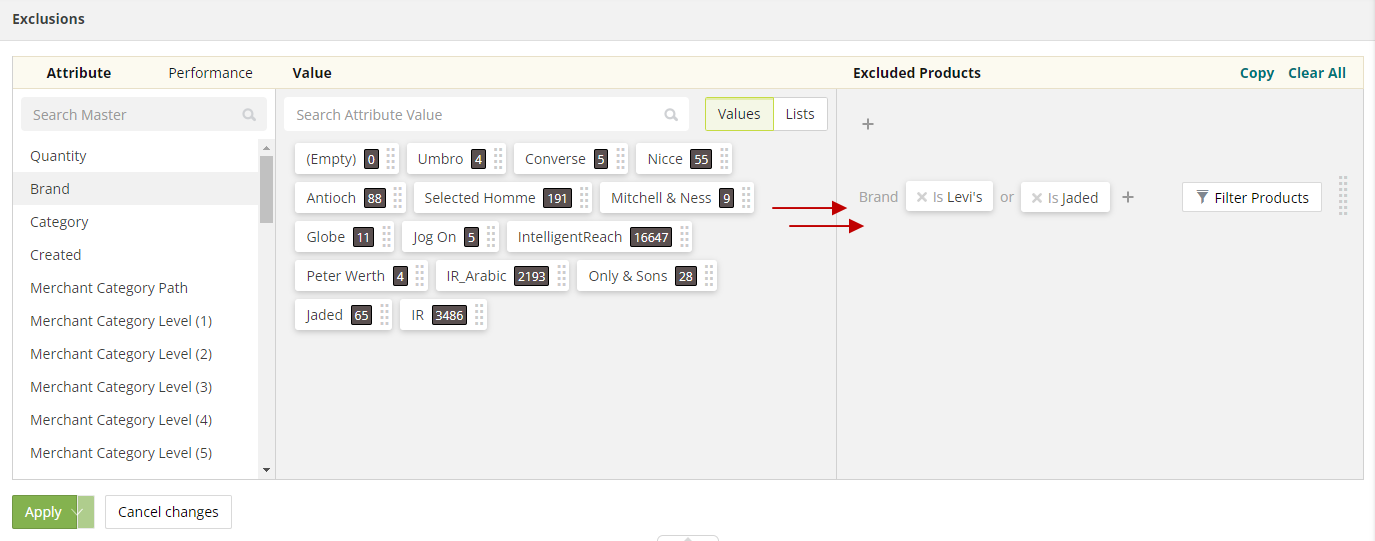
Task: Remove the Is Jaded condition with its X
Action: (x=1037, y=198)
